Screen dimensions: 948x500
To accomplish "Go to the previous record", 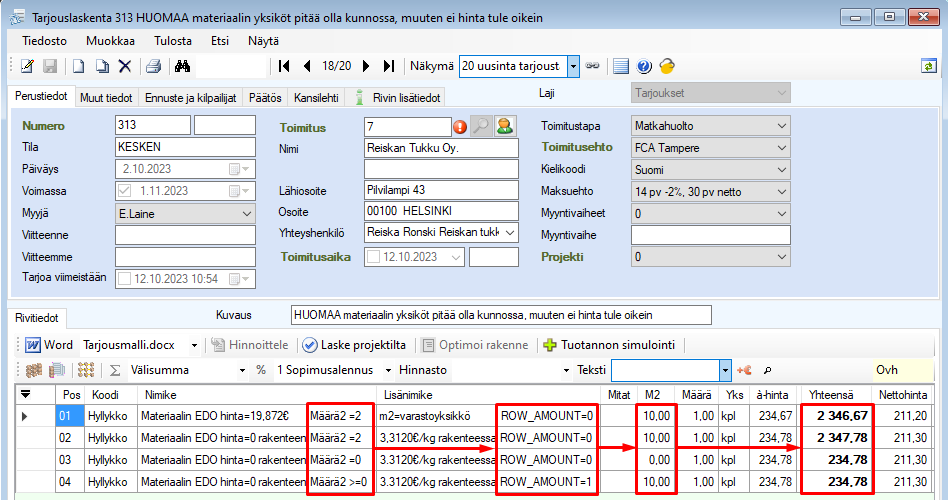I will [307, 66].
